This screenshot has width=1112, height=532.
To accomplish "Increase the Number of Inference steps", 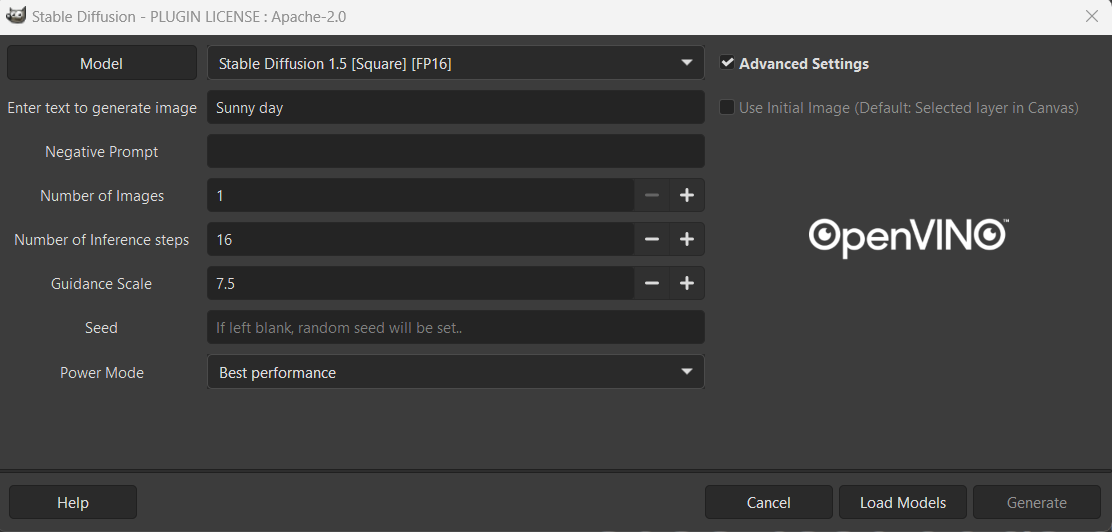I will point(686,240).
